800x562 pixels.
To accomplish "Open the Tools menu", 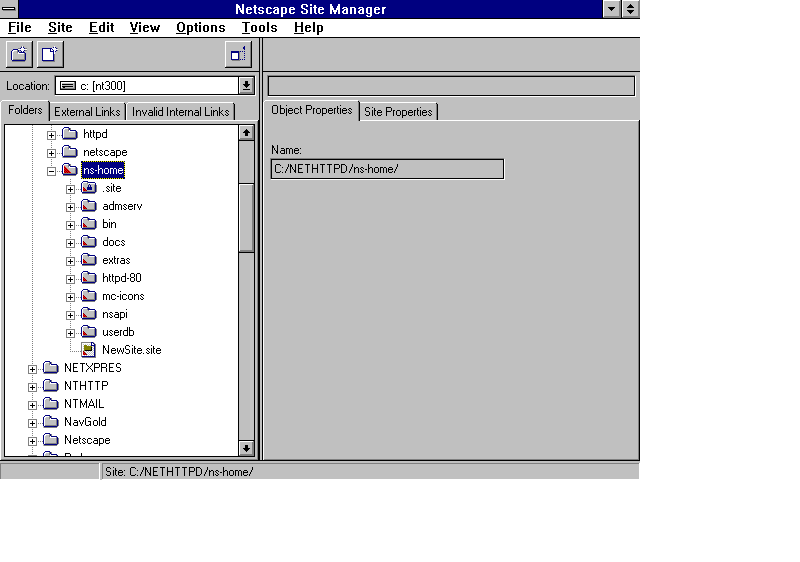I will pos(259,28).
